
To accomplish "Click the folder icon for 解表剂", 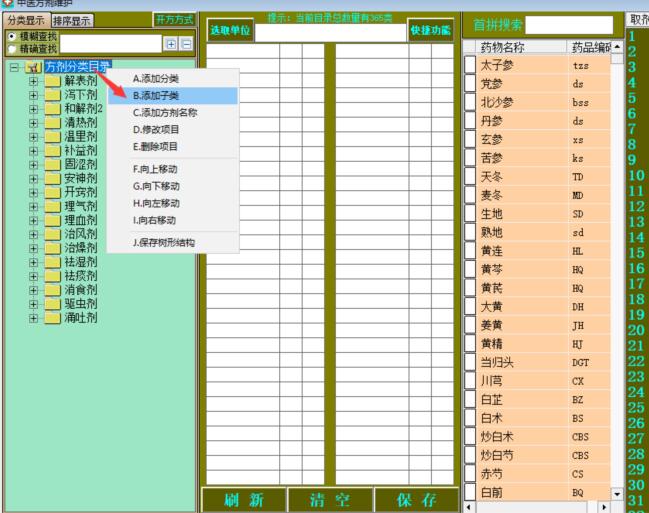I will tap(52, 81).
